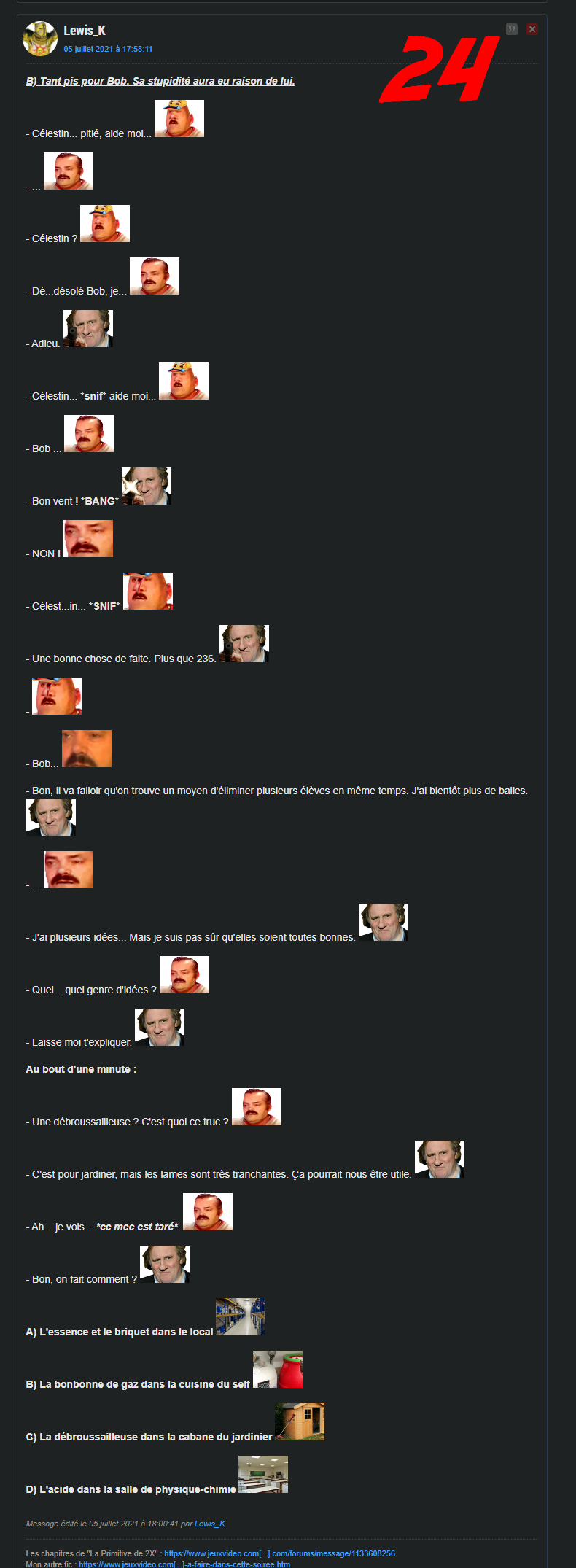
Task: Open the sticker after 'Laisse moi t'expliquer.'
Action: coord(160,1028)
